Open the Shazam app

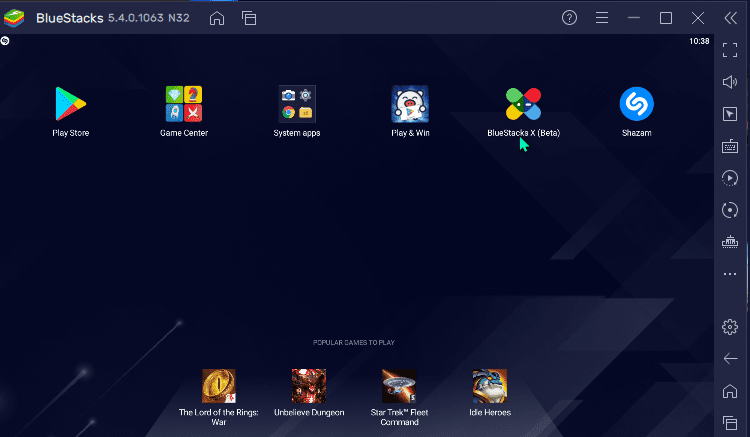pos(636,104)
